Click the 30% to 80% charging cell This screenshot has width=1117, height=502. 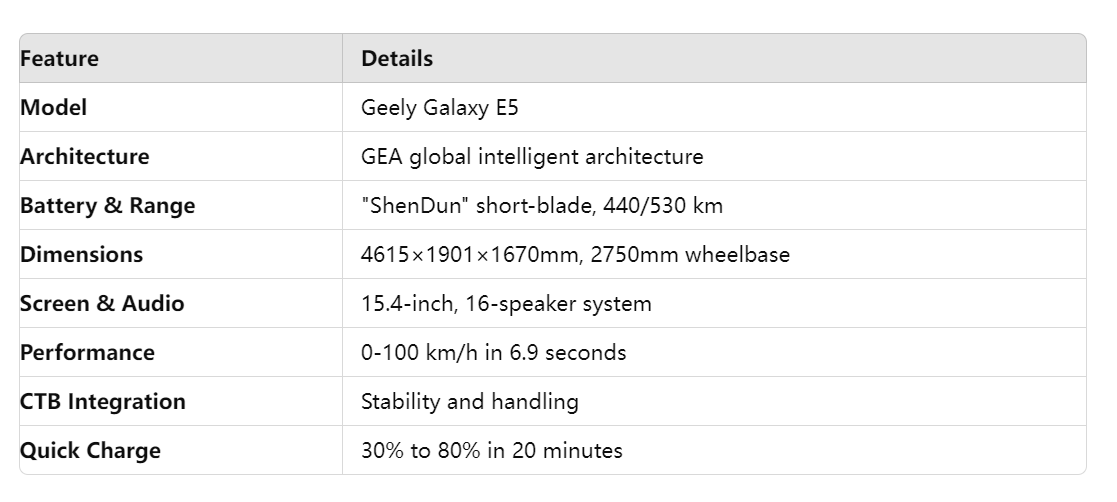[x=491, y=451]
